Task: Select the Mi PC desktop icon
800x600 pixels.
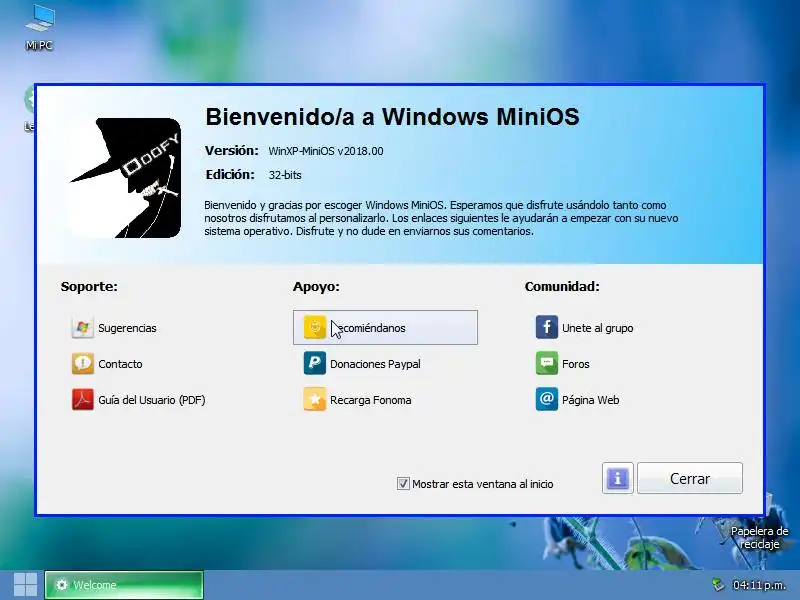Action: pyautogui.click(x=39, y=28)
